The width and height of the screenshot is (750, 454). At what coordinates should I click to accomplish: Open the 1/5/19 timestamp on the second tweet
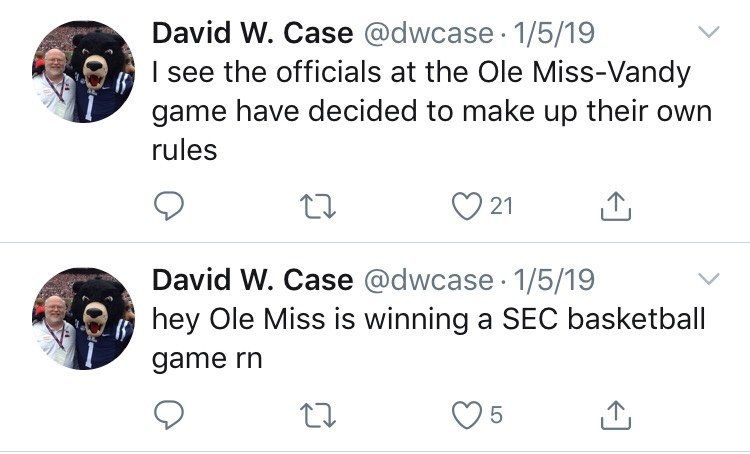pos(553,279)
